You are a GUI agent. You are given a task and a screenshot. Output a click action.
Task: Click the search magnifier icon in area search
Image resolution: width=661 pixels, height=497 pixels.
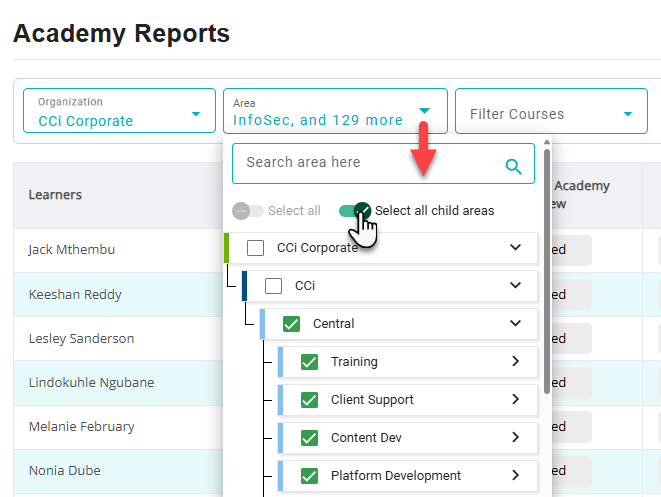pyautogui.click(x=514, y=166)
